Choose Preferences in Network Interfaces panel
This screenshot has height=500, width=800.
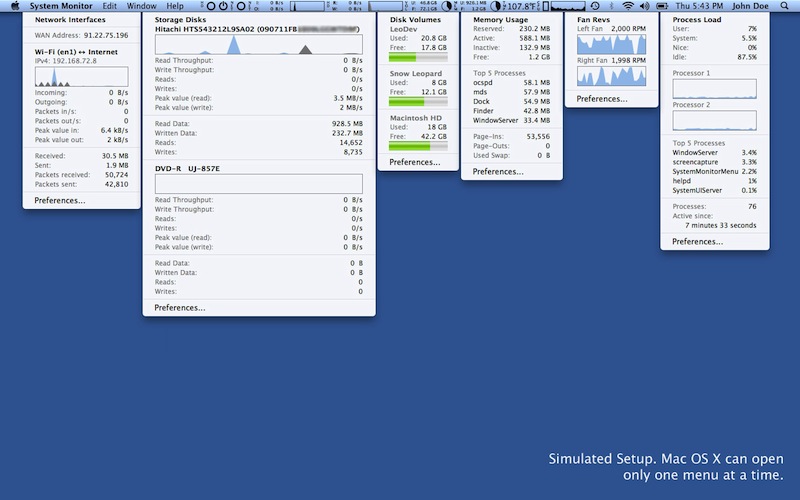[59, 200]
